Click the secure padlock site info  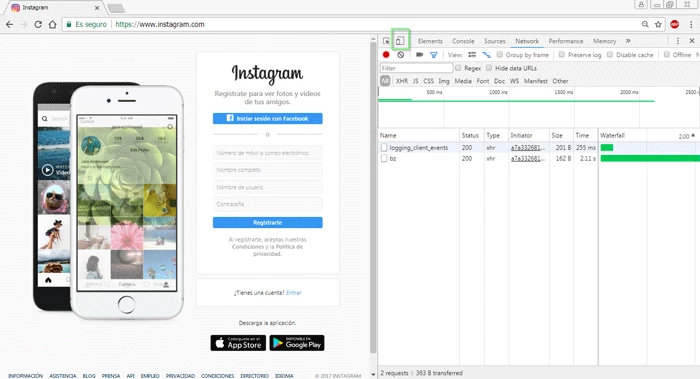[x=69, y=25]
